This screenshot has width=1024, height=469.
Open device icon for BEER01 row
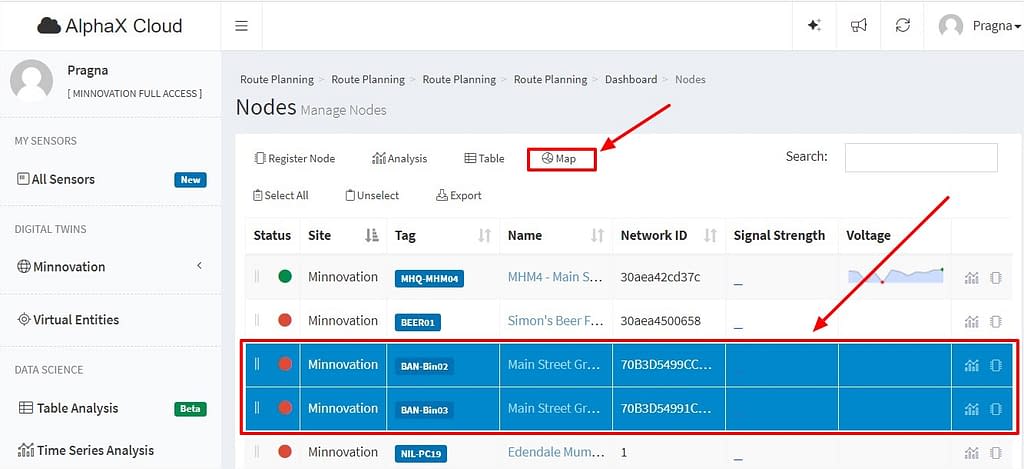coord(996,321)
